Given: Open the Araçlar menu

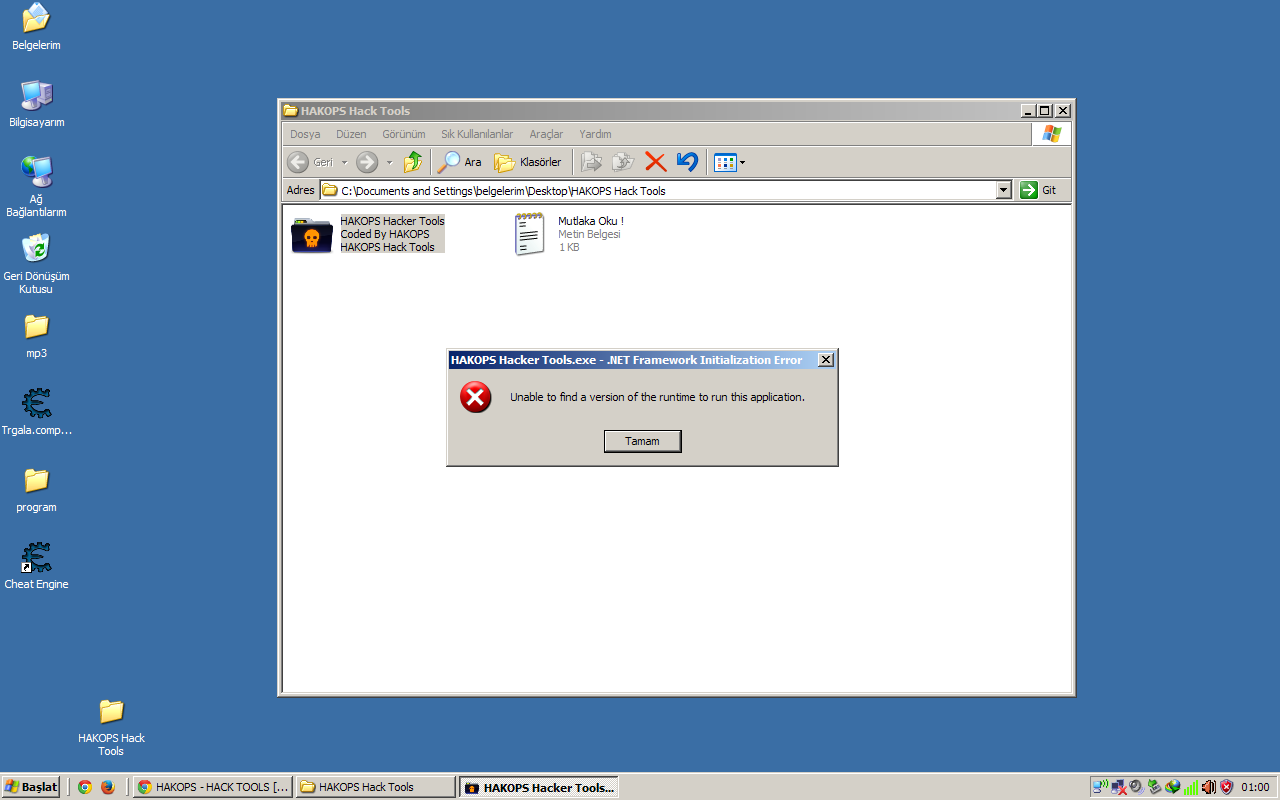Looking at the screenshot, I should tap(546, 134).
